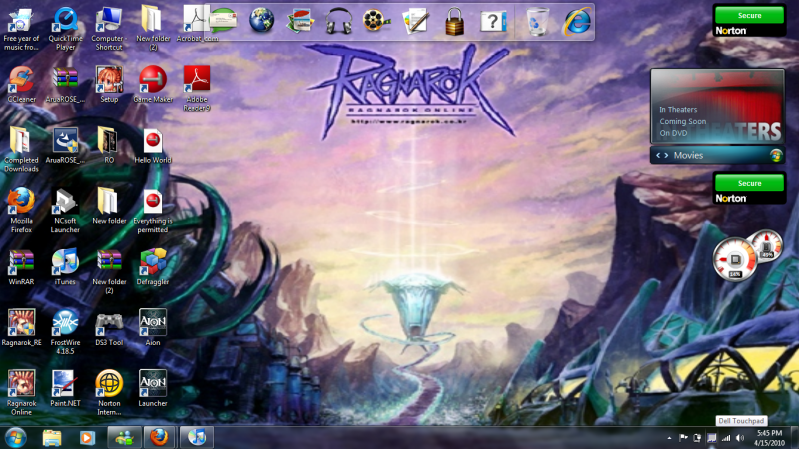
Task: Open the Windows Start menu orb
Action: [x=16, y=437]
